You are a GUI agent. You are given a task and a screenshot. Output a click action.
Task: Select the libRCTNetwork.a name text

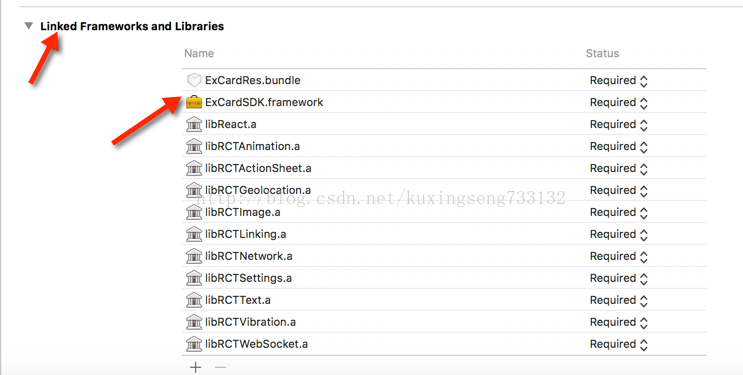(x=249, y=256)
